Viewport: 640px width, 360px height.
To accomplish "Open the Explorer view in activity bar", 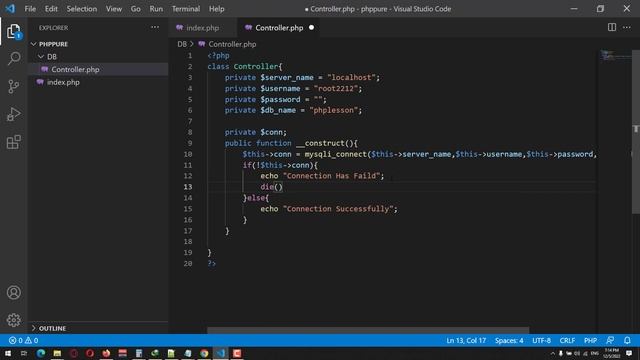I will 13,31.
